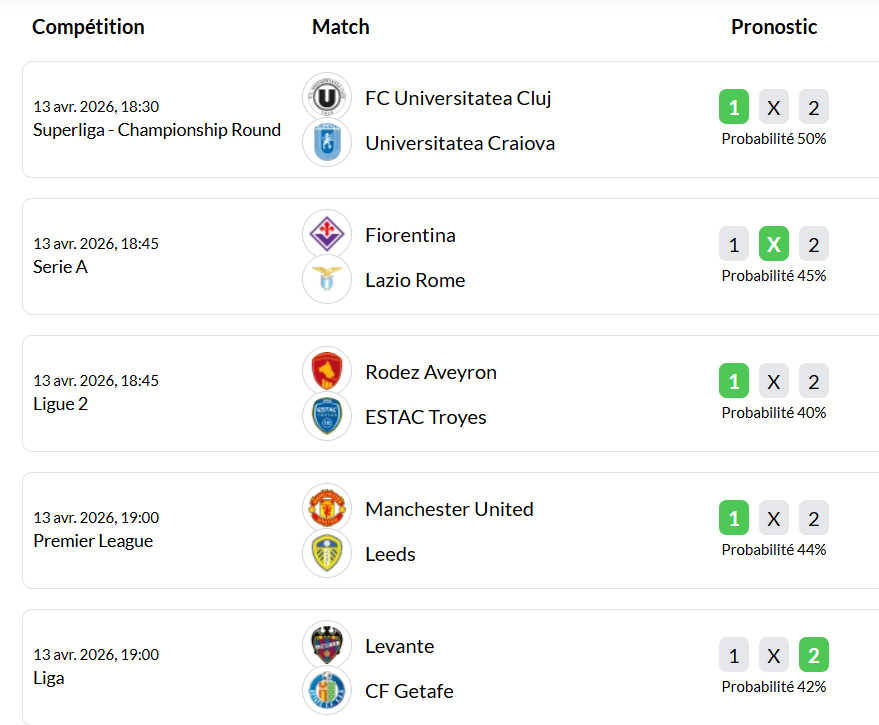This screenshot has width=879, height=725.
Task: Choose X for Manchester United vs Leeds
Action: [774, 518]
